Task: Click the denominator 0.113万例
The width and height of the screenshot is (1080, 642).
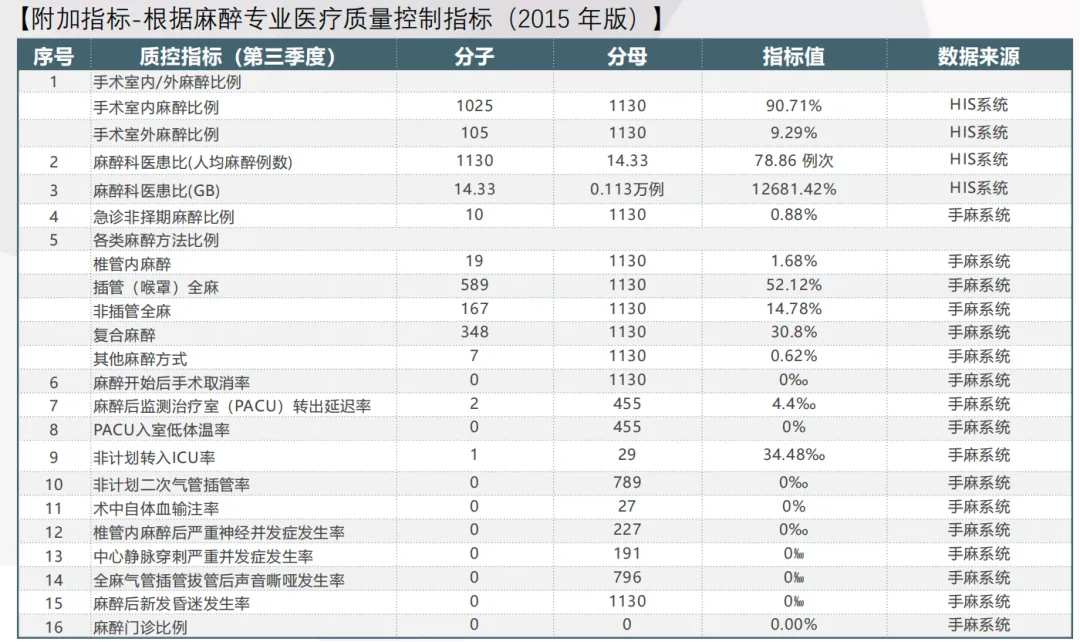Action: (627, 189)
